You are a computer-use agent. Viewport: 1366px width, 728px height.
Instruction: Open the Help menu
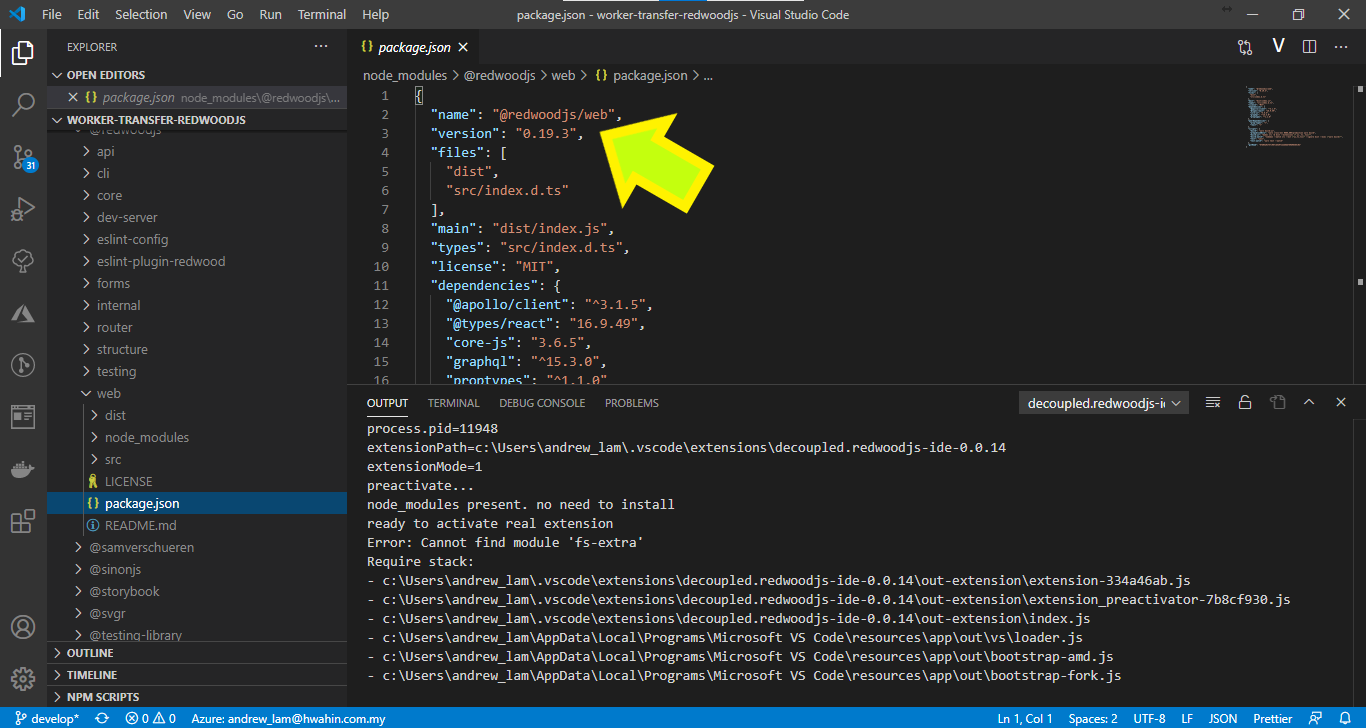[375, 15]
